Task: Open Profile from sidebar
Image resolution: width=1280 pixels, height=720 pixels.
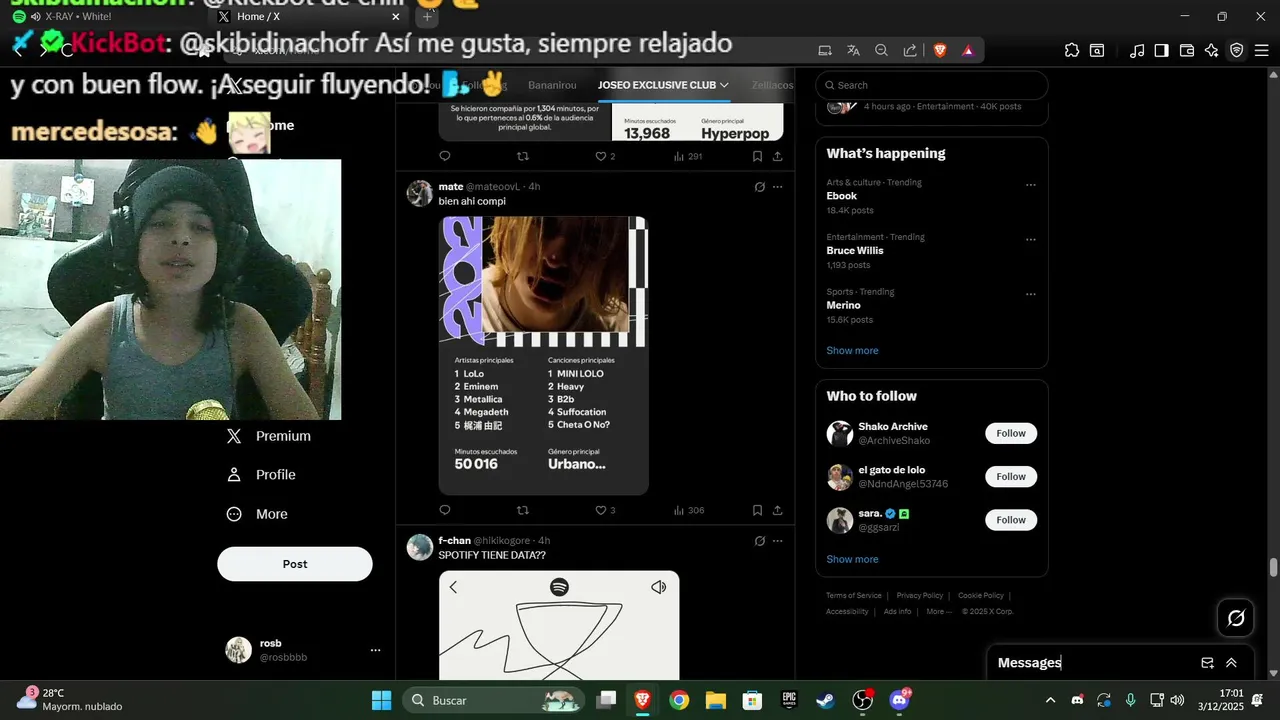Action: 261,475
